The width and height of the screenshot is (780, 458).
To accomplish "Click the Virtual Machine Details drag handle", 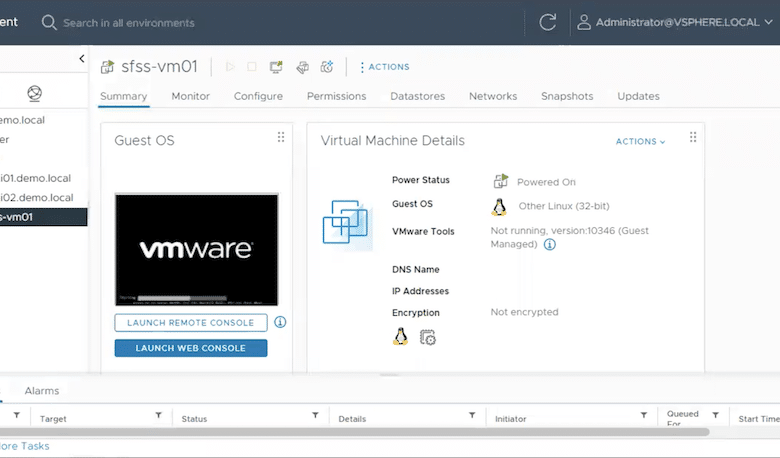I will [693, 137].
